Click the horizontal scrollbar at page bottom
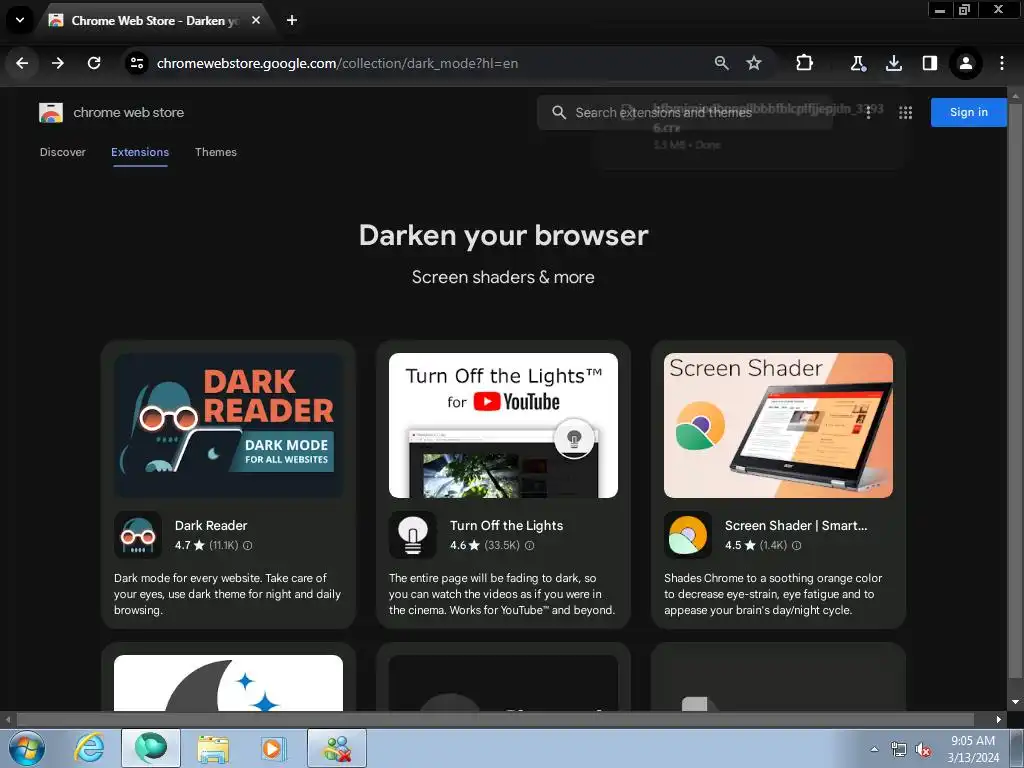1024x768 pixels. (x=495, y=720)
